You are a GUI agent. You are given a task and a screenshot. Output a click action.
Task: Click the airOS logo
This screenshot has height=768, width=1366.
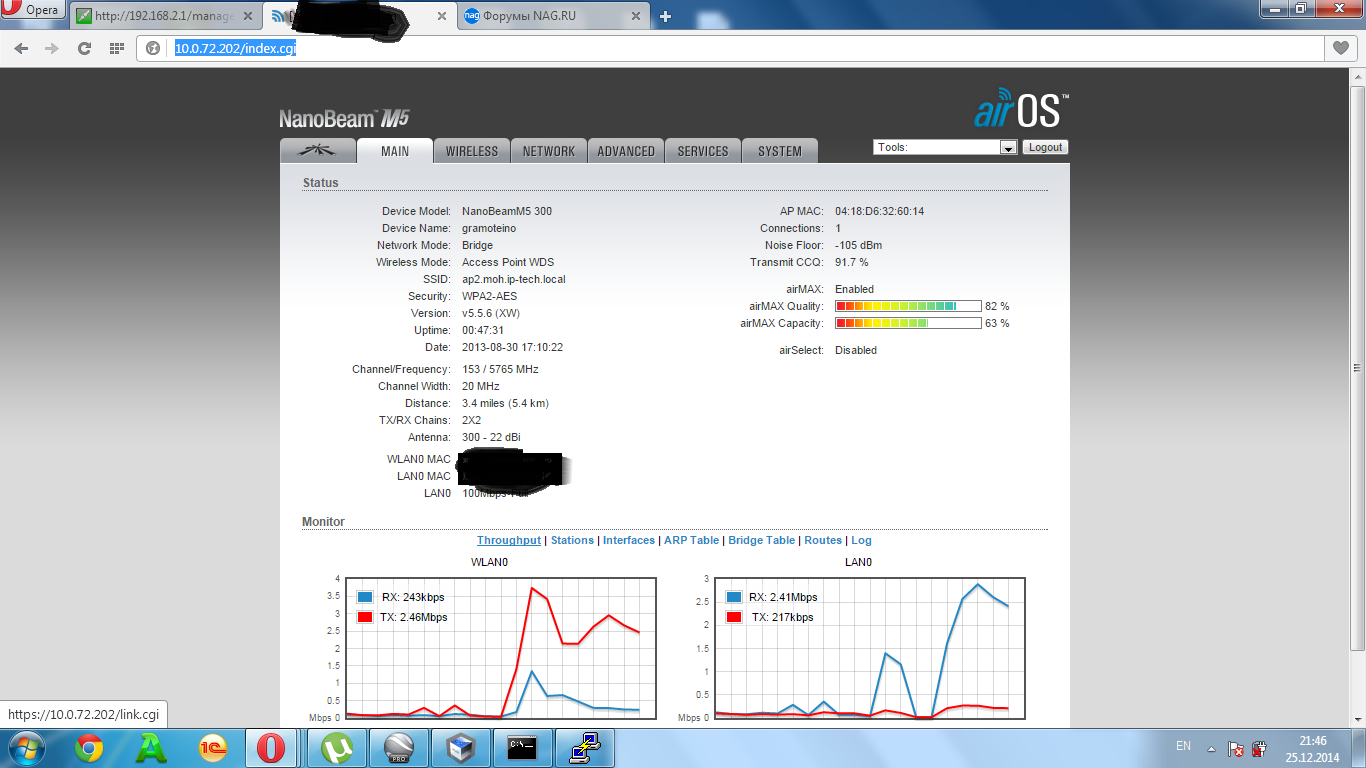tap(1022, 110)
